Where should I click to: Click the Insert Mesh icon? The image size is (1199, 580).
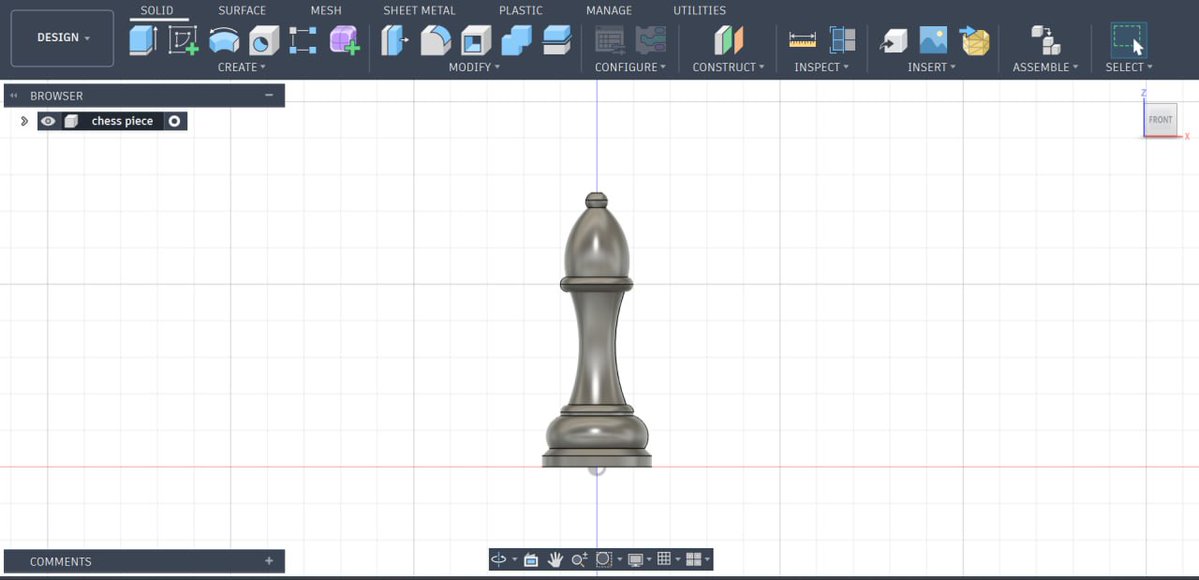974,40
